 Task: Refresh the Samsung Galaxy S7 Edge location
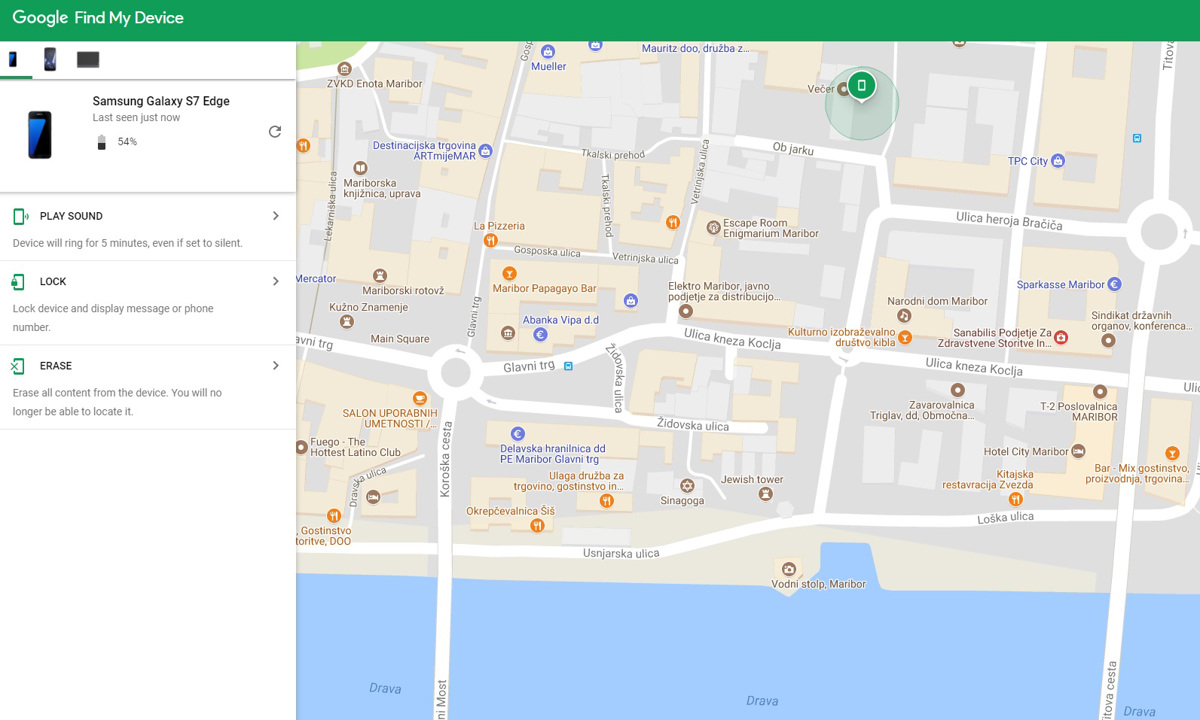pos(275,132)
